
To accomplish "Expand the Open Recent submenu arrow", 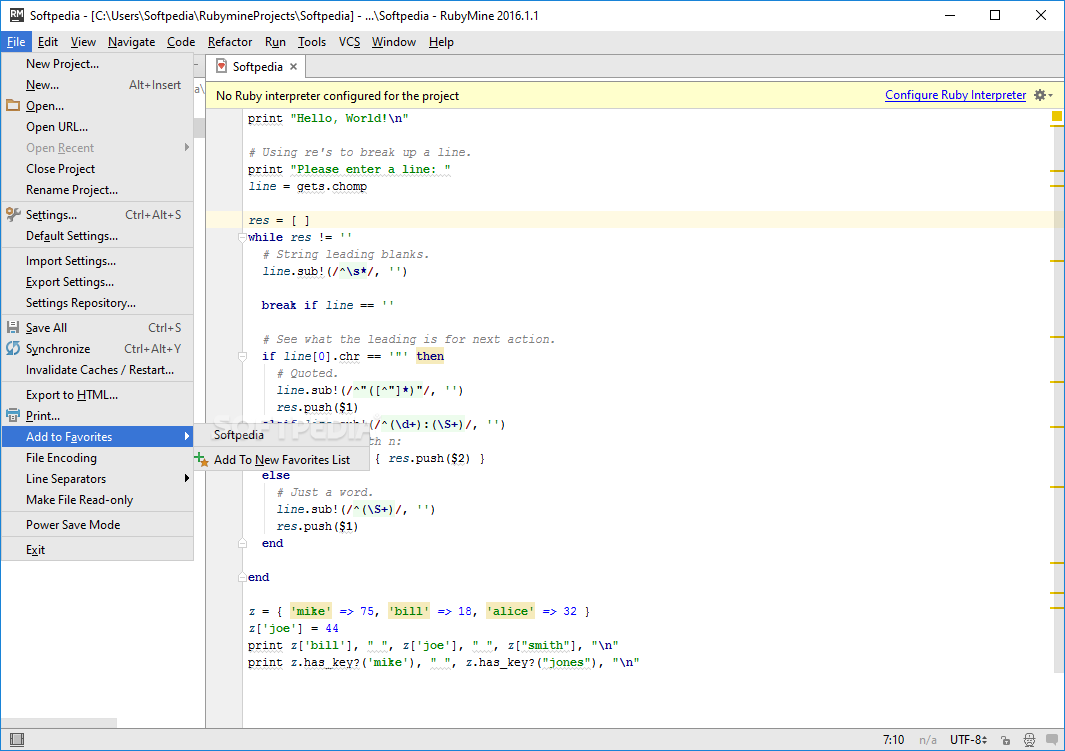I will pos(187,147).
